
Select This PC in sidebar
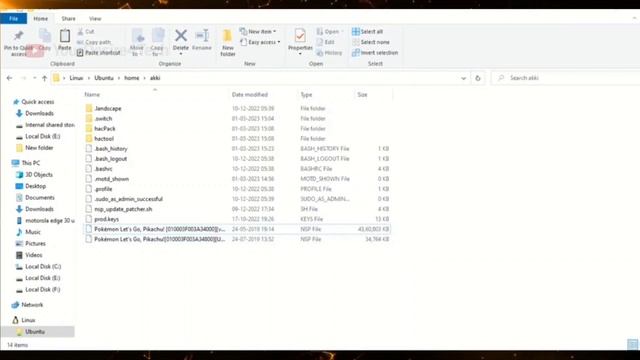(x=27, y=163)
